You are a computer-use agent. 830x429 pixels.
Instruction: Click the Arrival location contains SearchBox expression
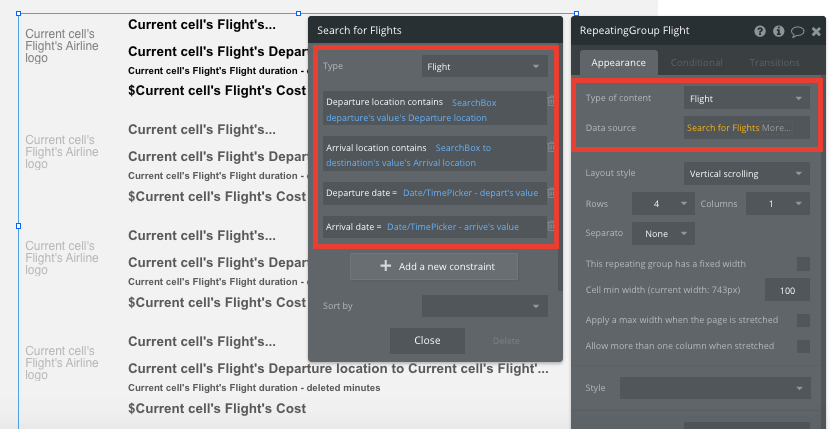435,155
